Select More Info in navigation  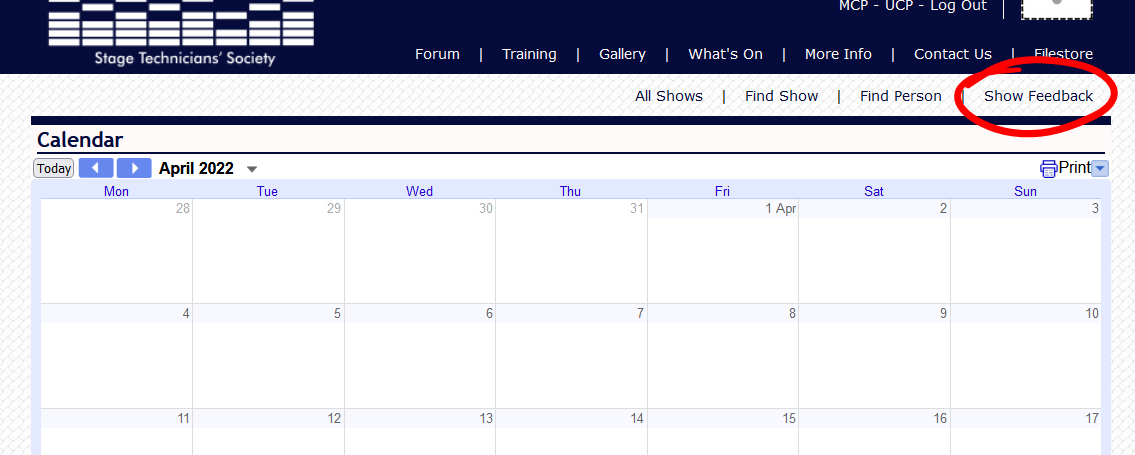pyautogui.click(x=838, y=54)
